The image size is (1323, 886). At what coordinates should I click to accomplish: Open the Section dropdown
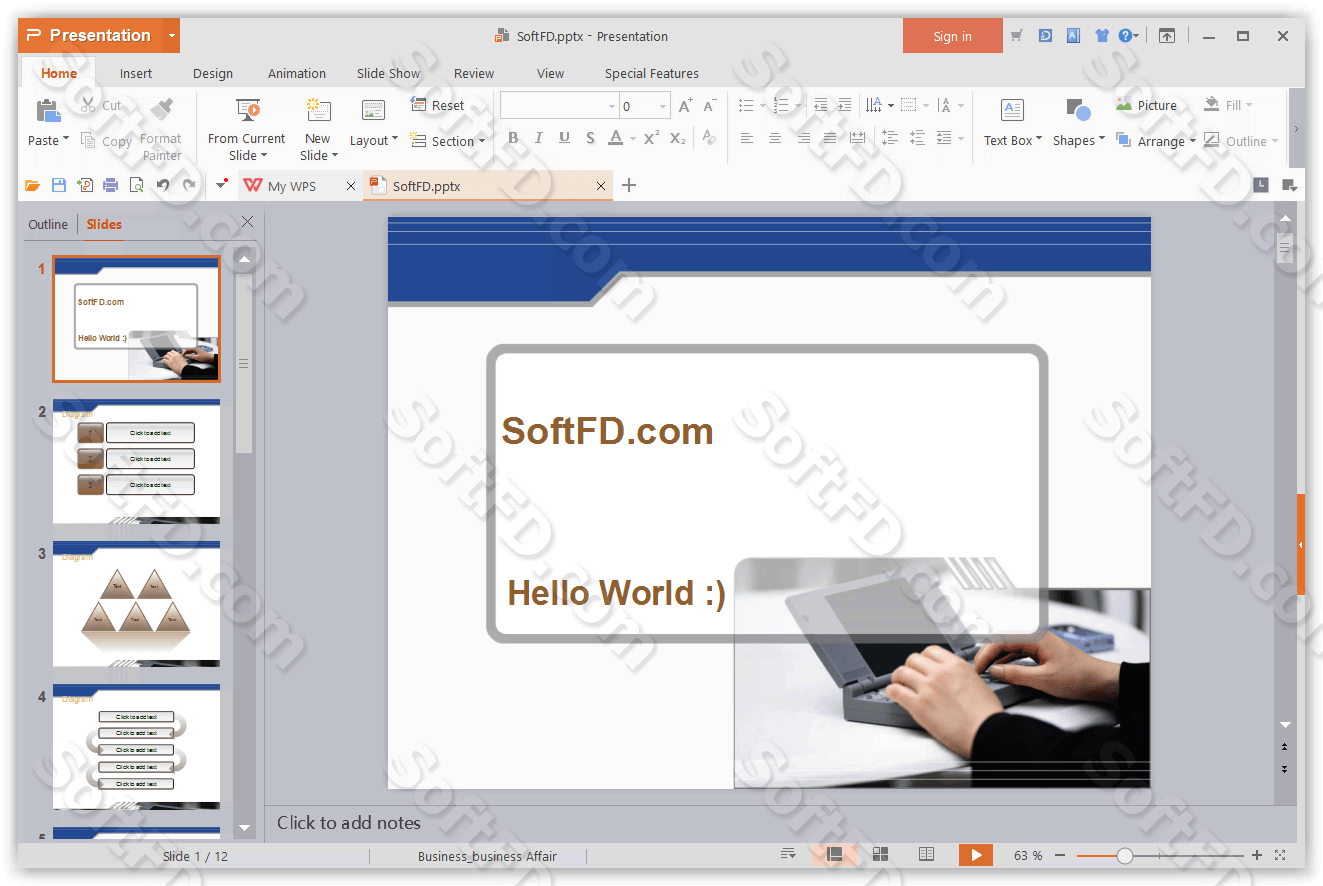pyautogui.click(x=448, y=141)
